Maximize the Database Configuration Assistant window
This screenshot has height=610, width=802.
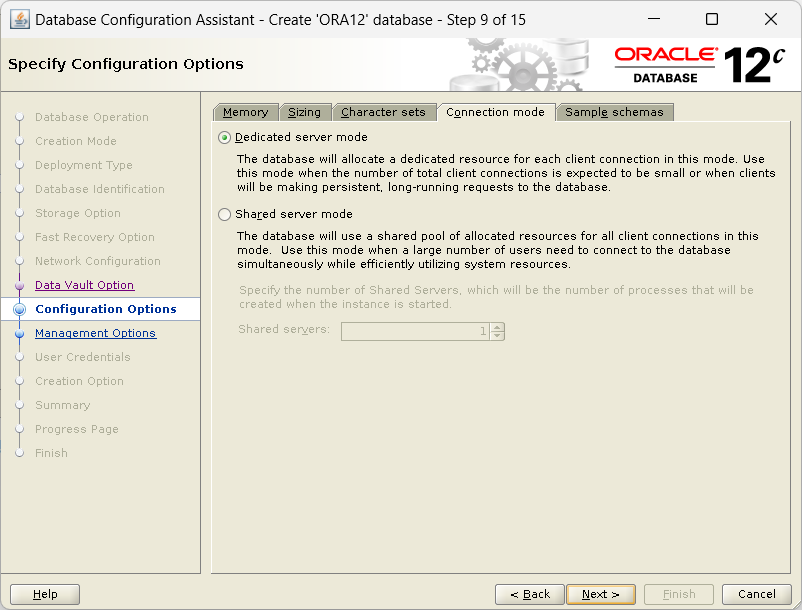pos(711,19)
